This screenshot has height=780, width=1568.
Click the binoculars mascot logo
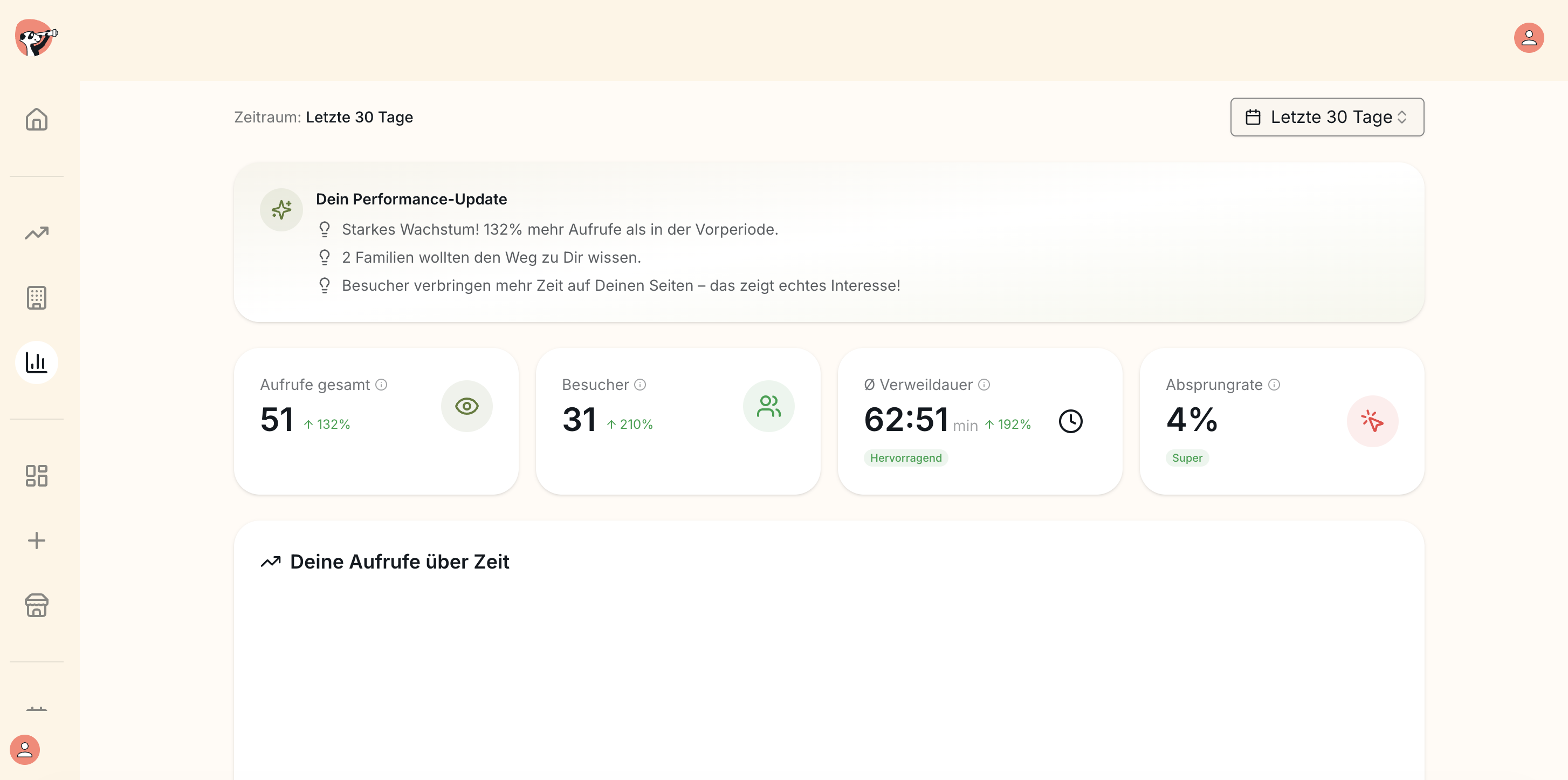pos(35,38)
